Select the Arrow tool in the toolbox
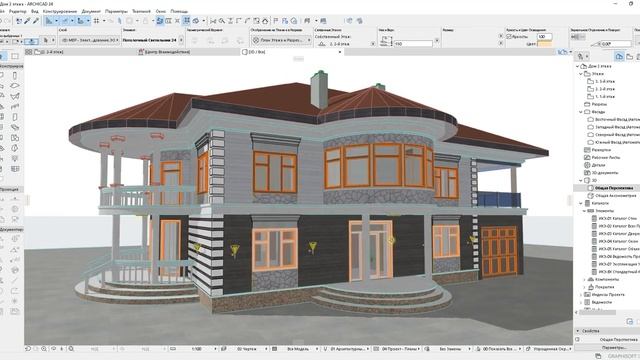Screen dimensions: 640x360 (x=2, y=56)
